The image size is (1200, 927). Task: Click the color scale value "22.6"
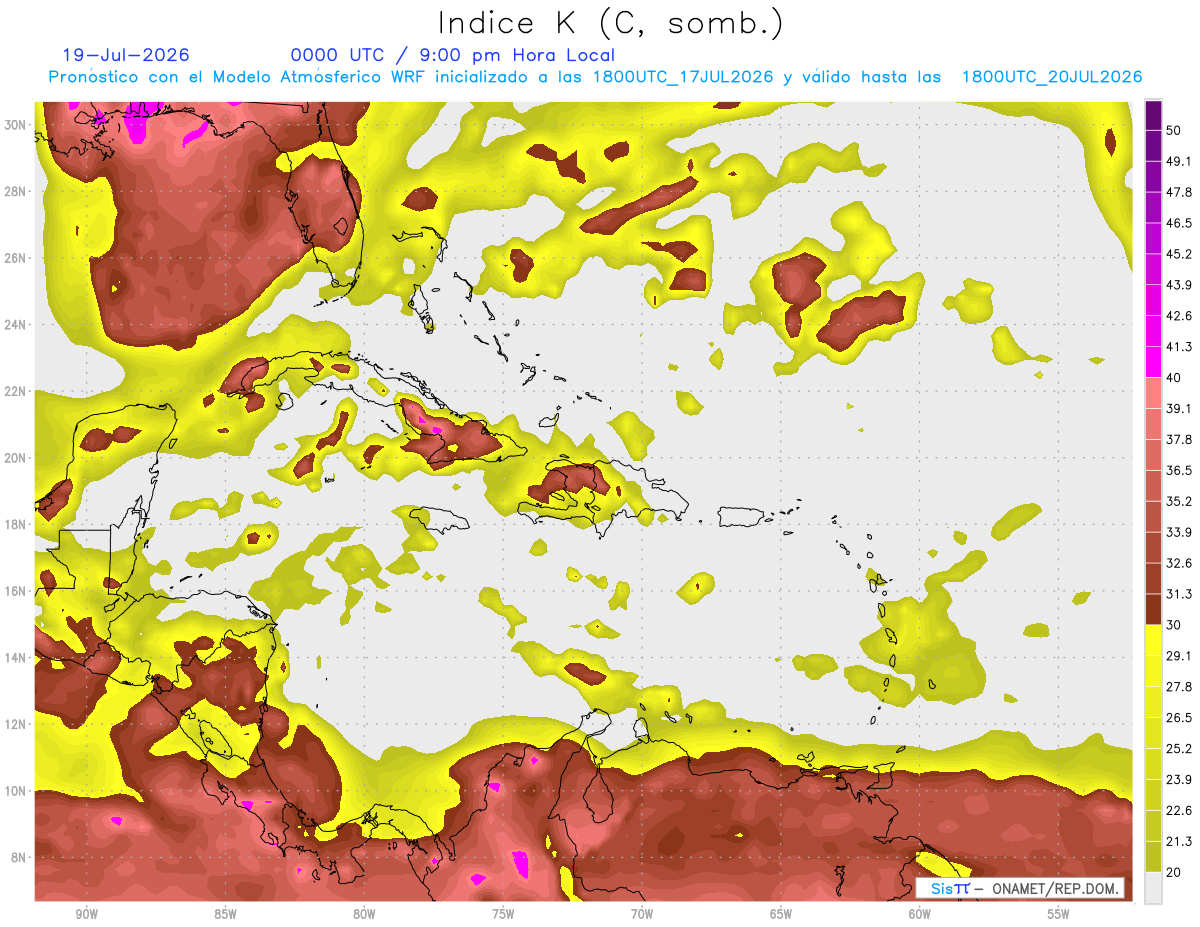click(1178, 810)
